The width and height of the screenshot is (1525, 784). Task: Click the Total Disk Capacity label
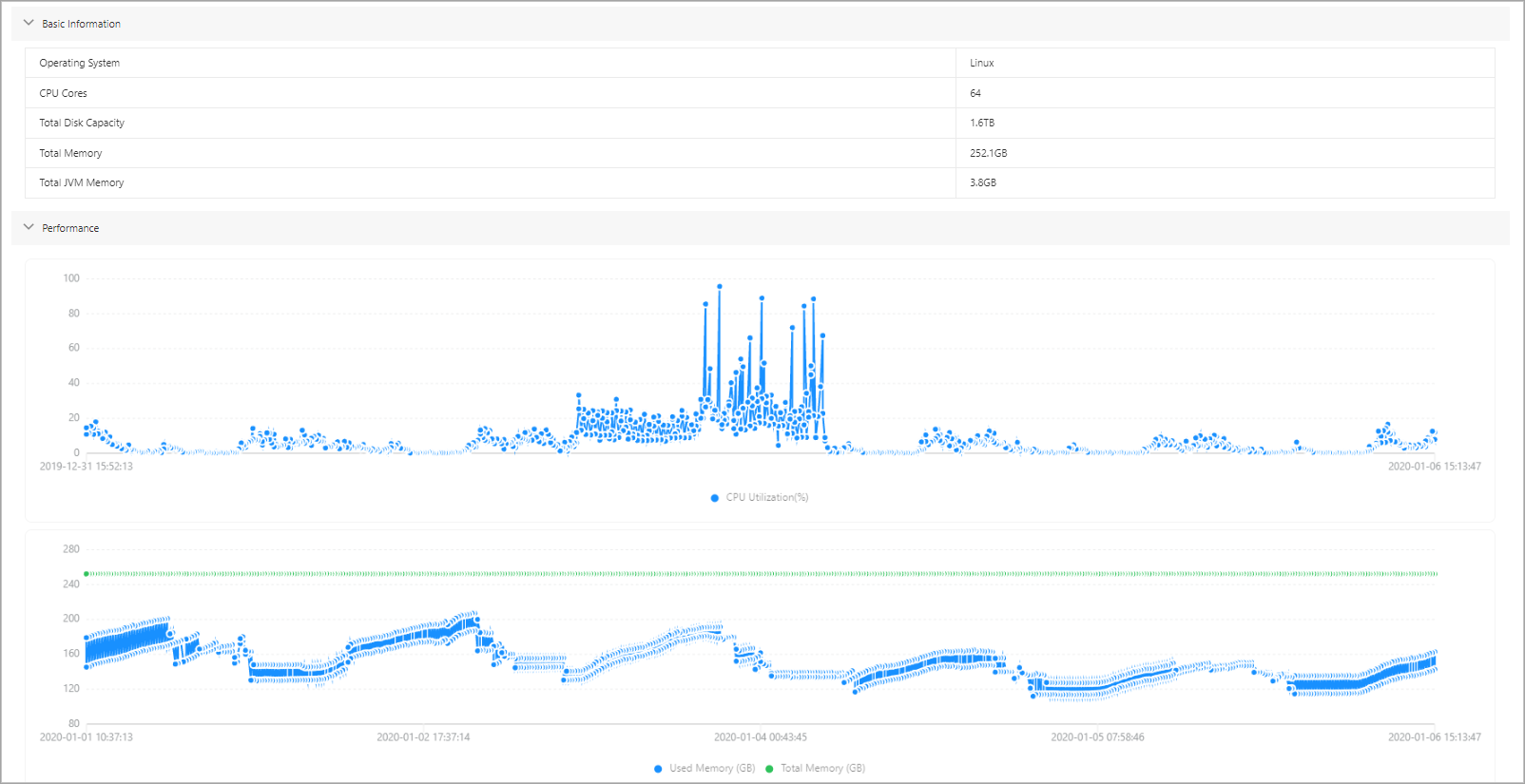click(x=82, y=123)
